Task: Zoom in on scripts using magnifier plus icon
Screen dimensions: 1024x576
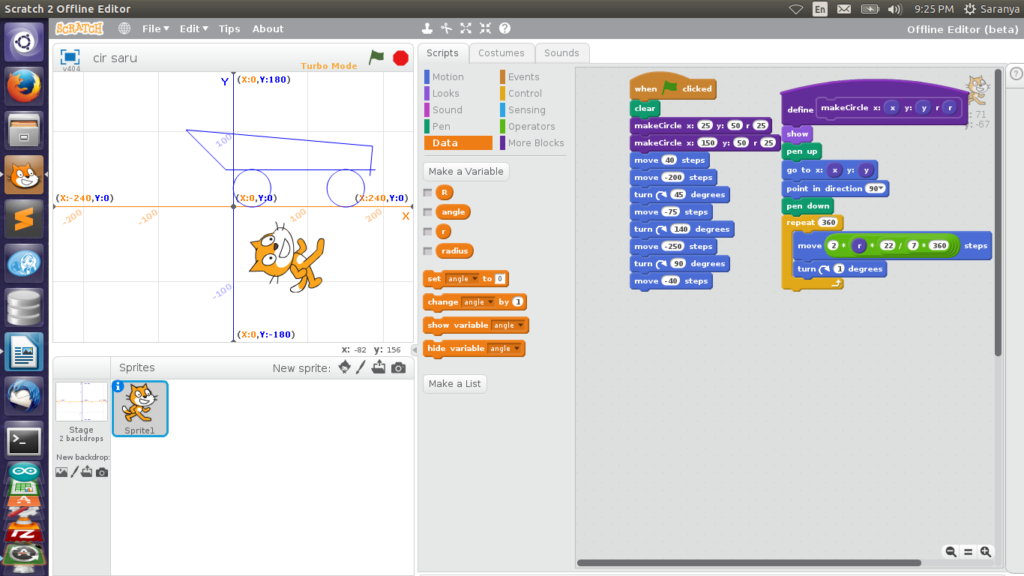Action: coord(986,551)
